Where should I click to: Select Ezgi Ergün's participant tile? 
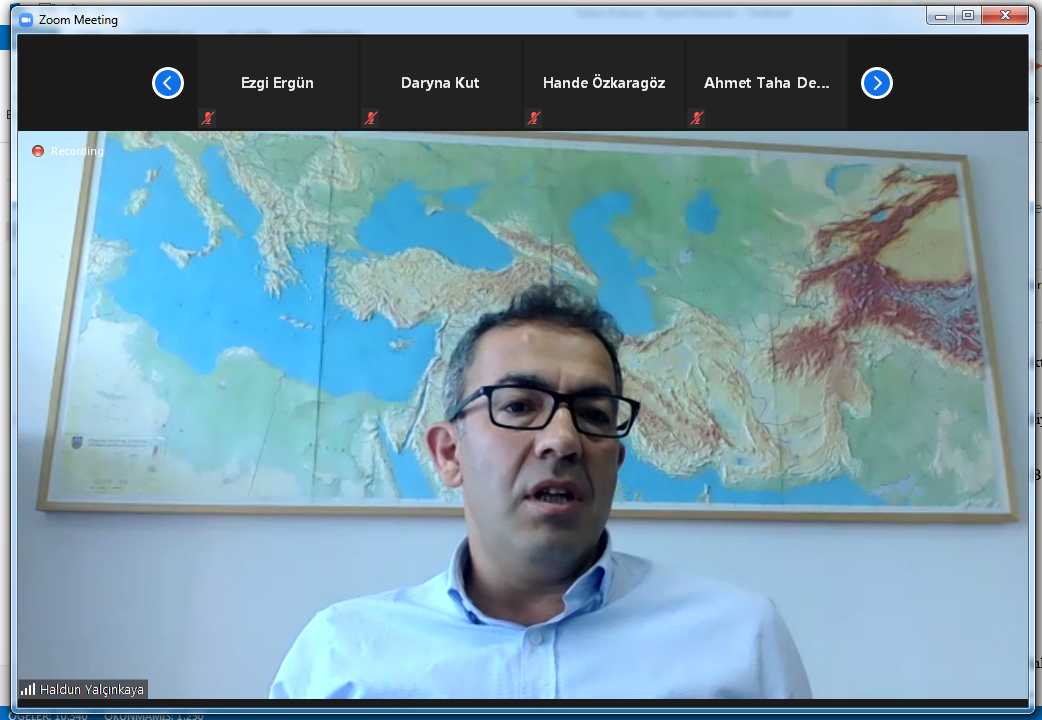click(x=277, y=83)
